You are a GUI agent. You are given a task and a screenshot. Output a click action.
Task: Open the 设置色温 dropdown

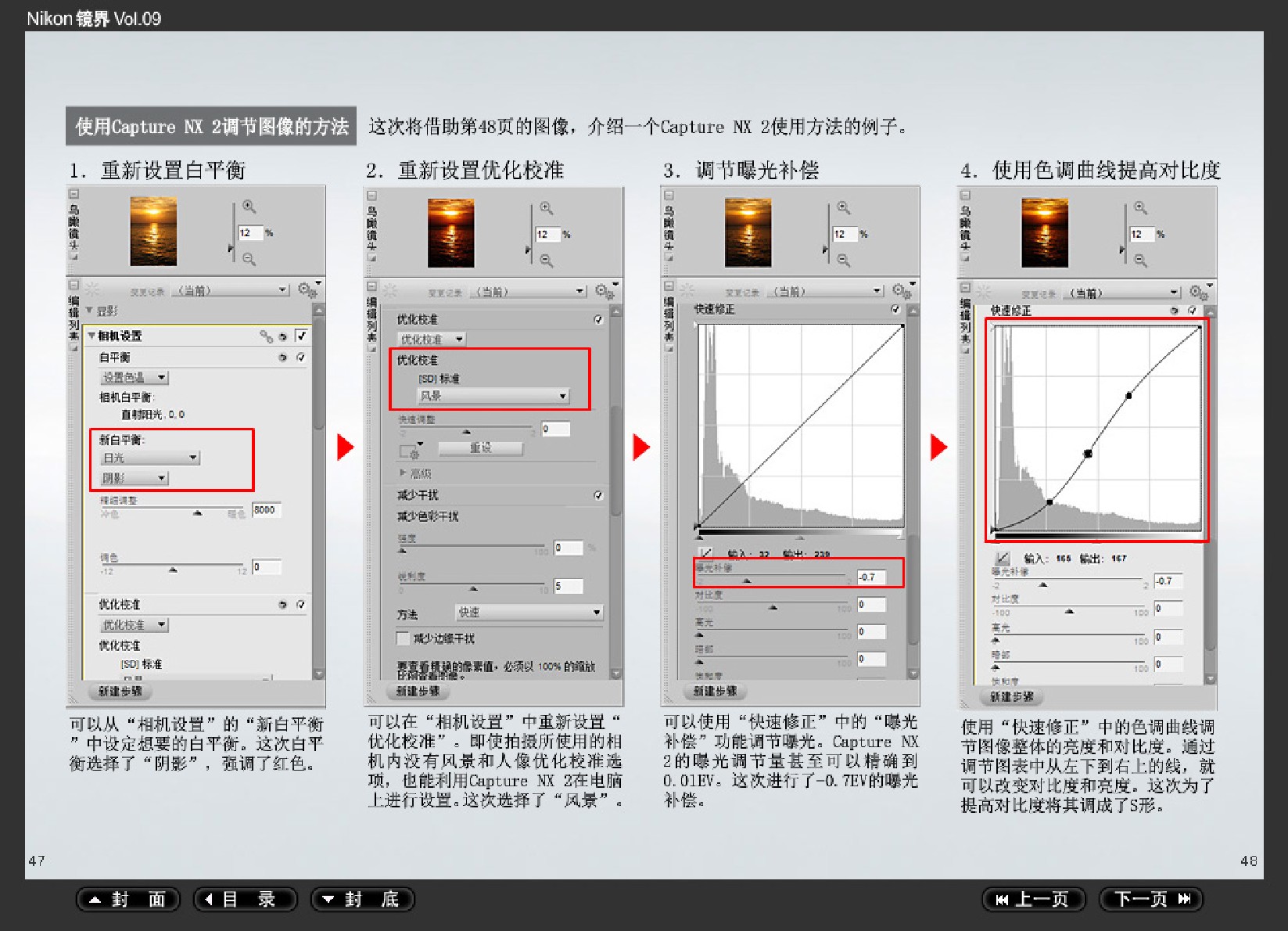coord(135,377)
